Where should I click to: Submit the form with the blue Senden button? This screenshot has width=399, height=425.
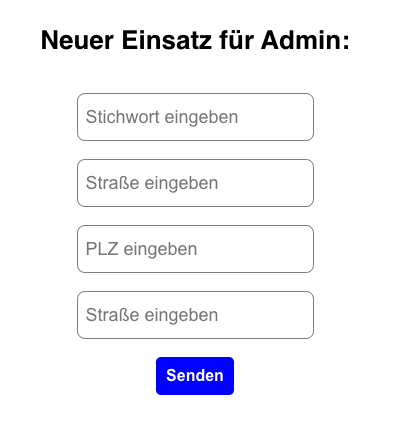point(195,376)
